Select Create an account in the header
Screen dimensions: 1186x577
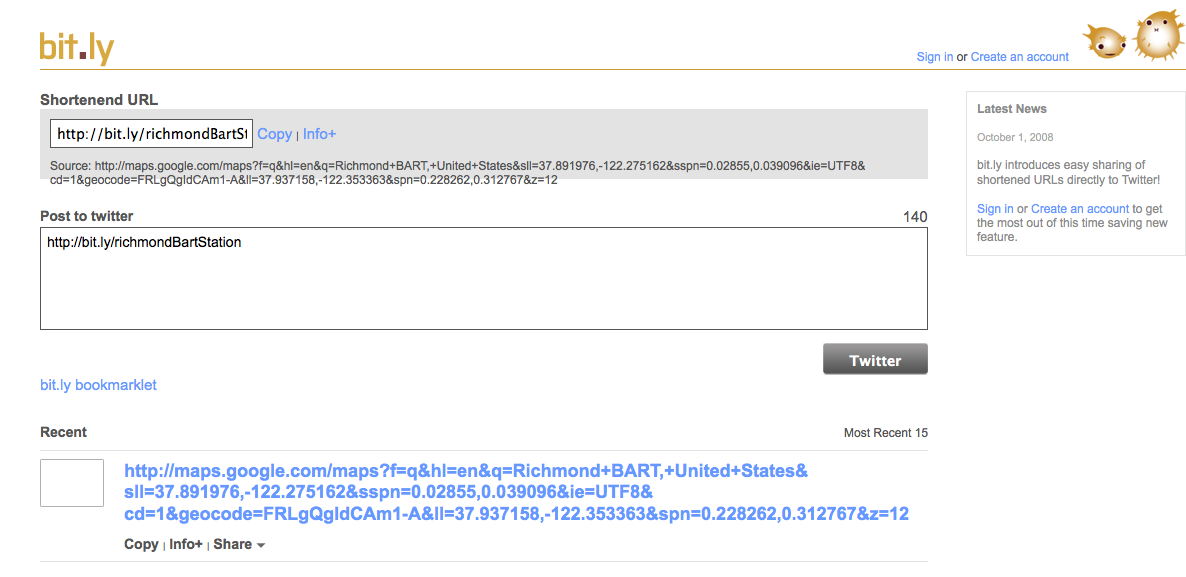1019,57
